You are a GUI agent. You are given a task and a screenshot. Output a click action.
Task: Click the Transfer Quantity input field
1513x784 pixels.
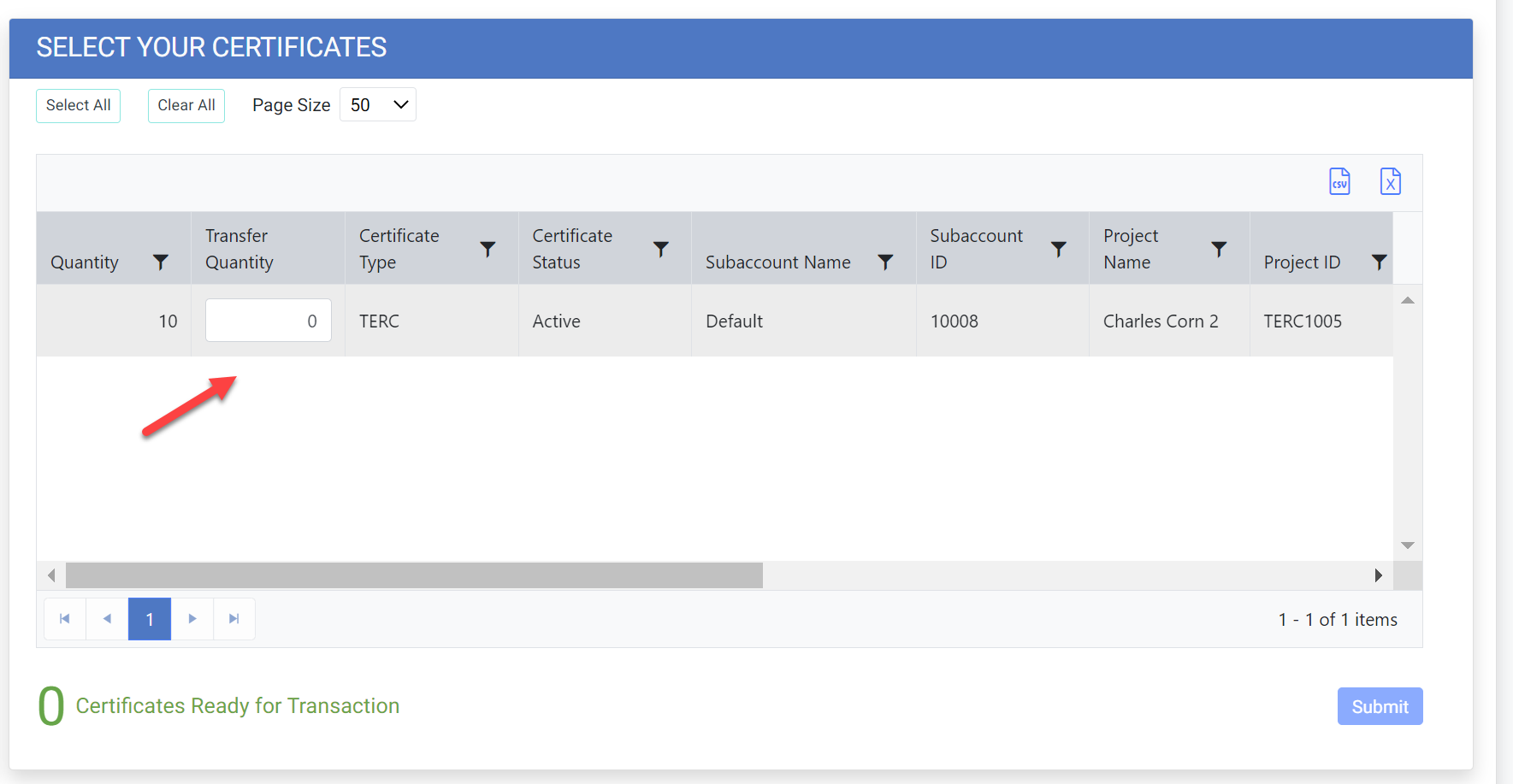point(268,321)
